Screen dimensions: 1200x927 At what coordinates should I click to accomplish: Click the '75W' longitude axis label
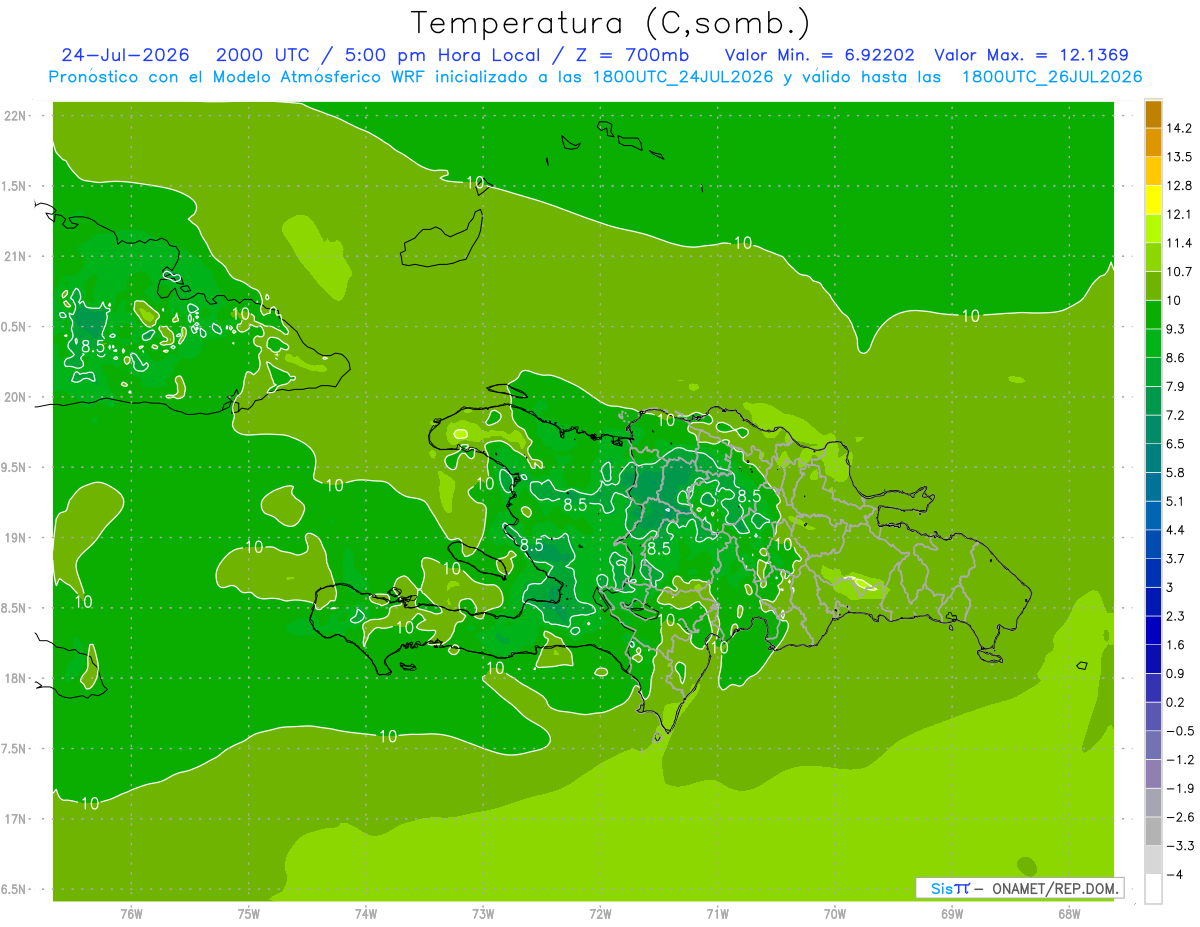point(249,913)
